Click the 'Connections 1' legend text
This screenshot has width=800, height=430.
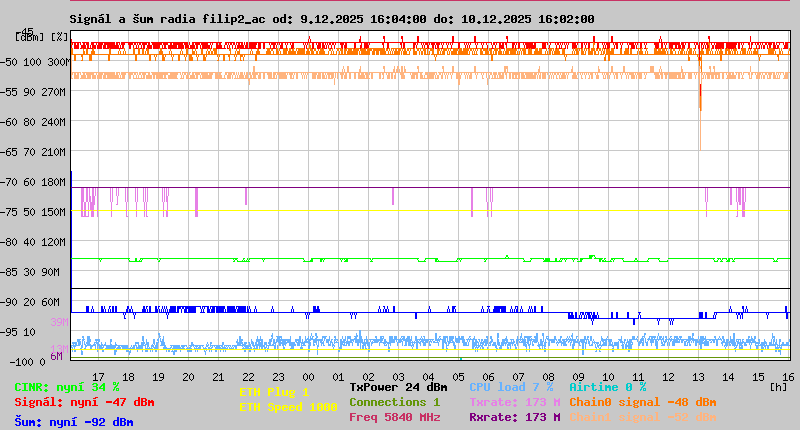[394, 402]
